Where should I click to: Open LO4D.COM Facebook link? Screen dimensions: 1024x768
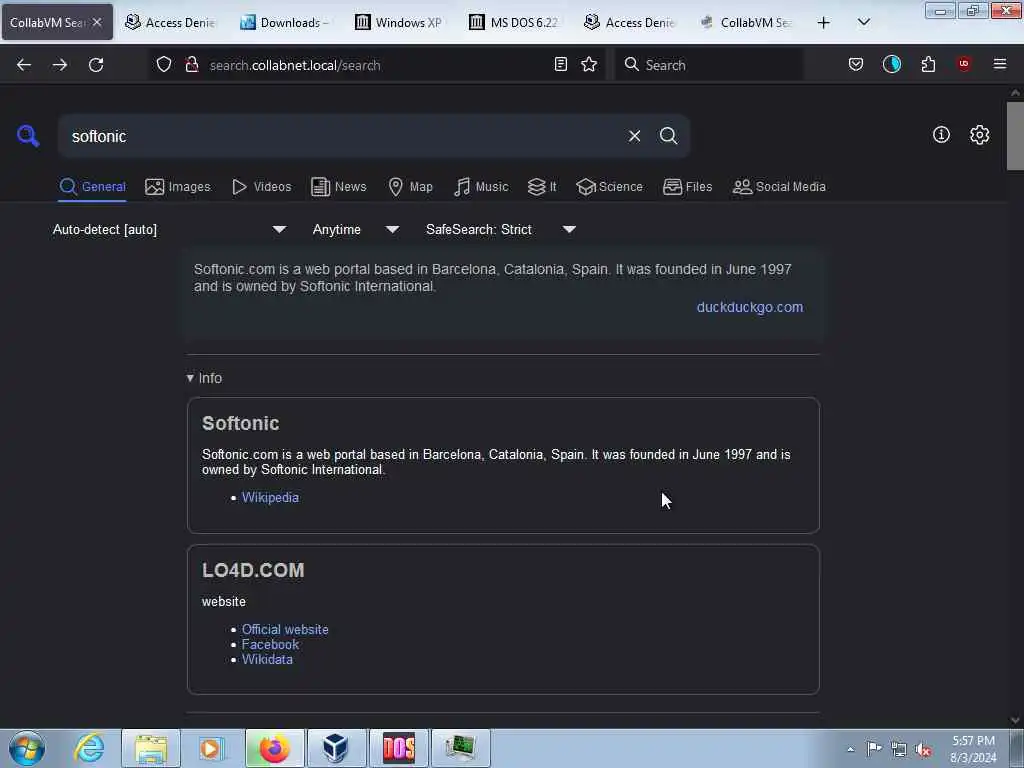(270, 645)
